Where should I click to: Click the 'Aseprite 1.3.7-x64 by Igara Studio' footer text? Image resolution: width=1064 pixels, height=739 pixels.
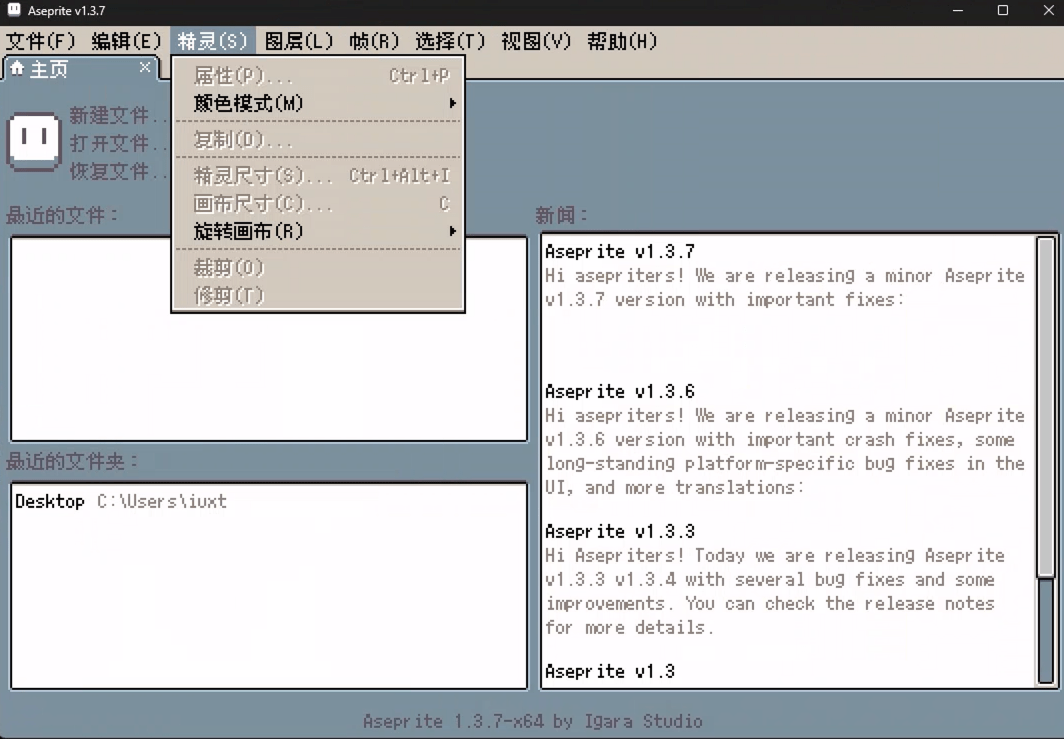coord(533,721)
